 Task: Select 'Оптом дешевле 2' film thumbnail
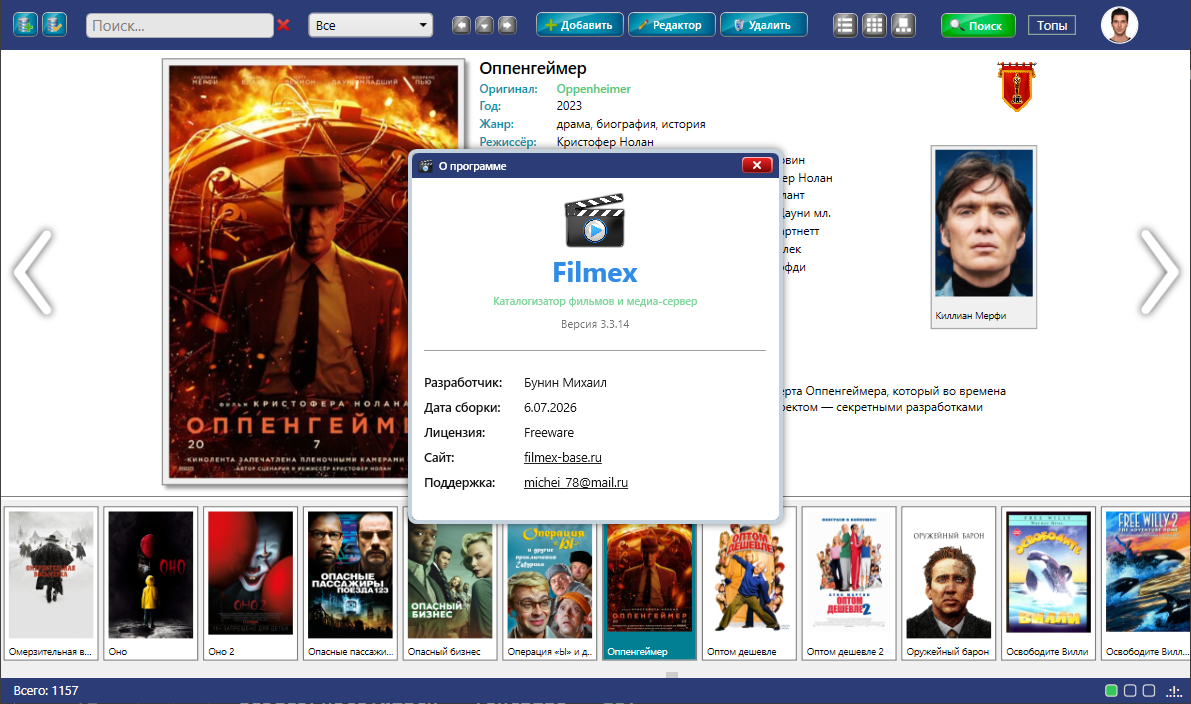pos(848,583)
